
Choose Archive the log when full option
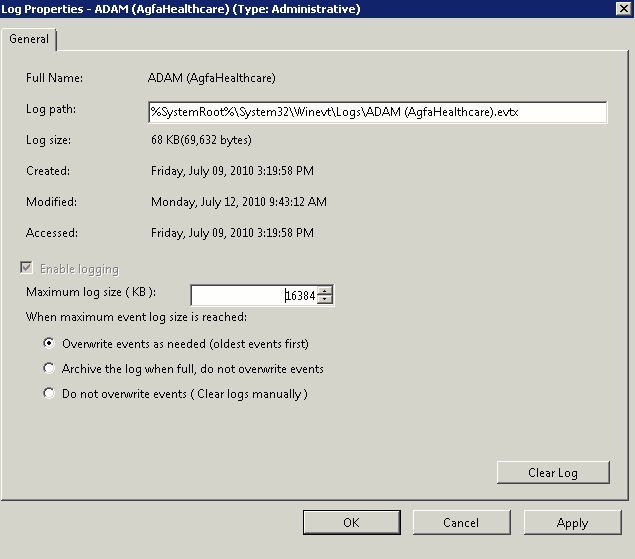click(x=48, y=369)
